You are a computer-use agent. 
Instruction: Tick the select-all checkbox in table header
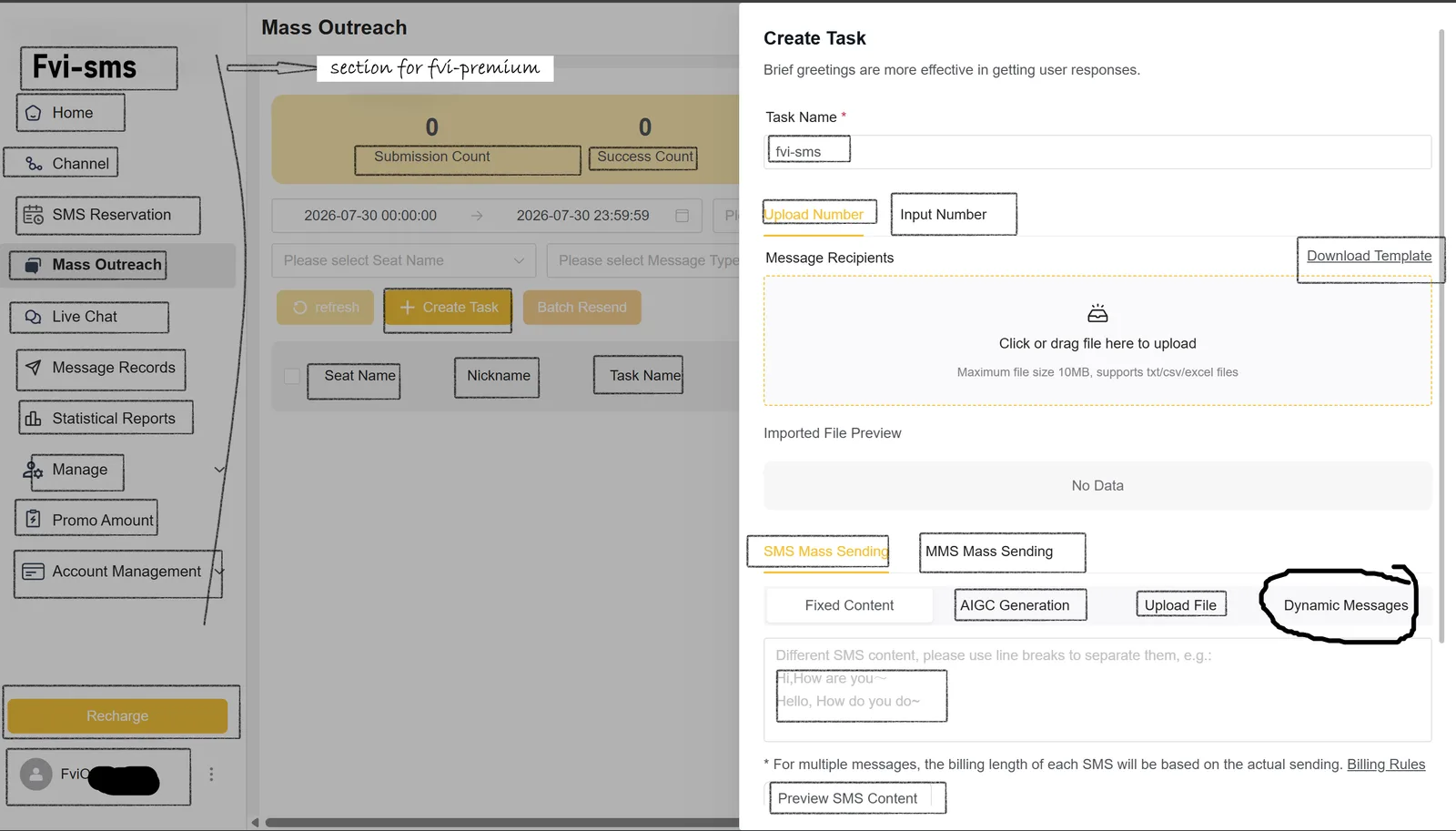tap(292, 376)
